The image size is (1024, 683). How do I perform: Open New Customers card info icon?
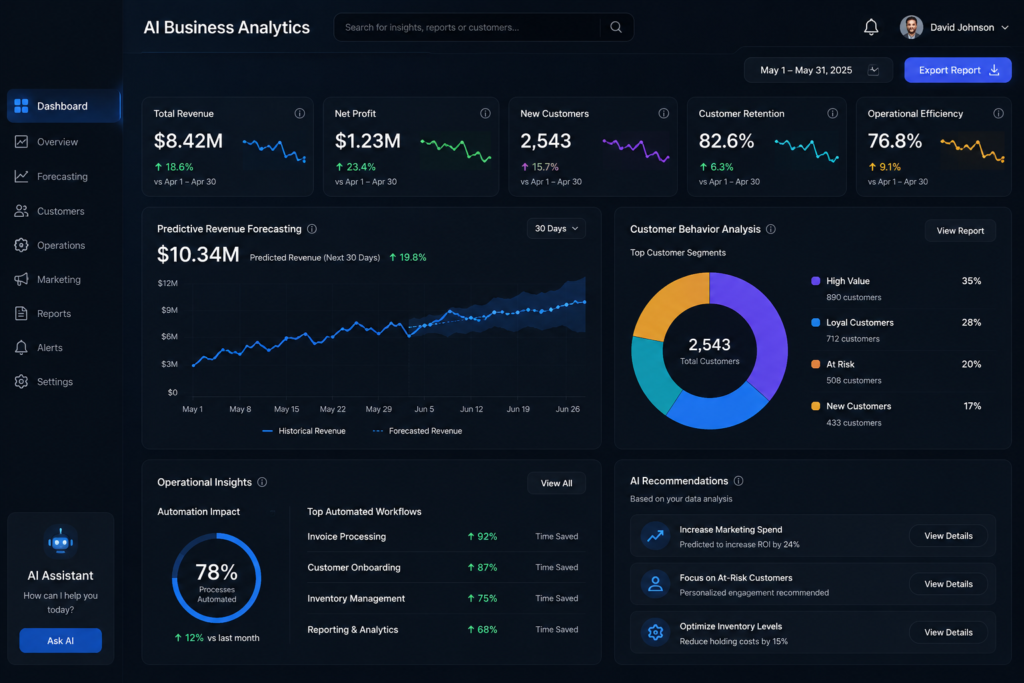pos(664,114)
